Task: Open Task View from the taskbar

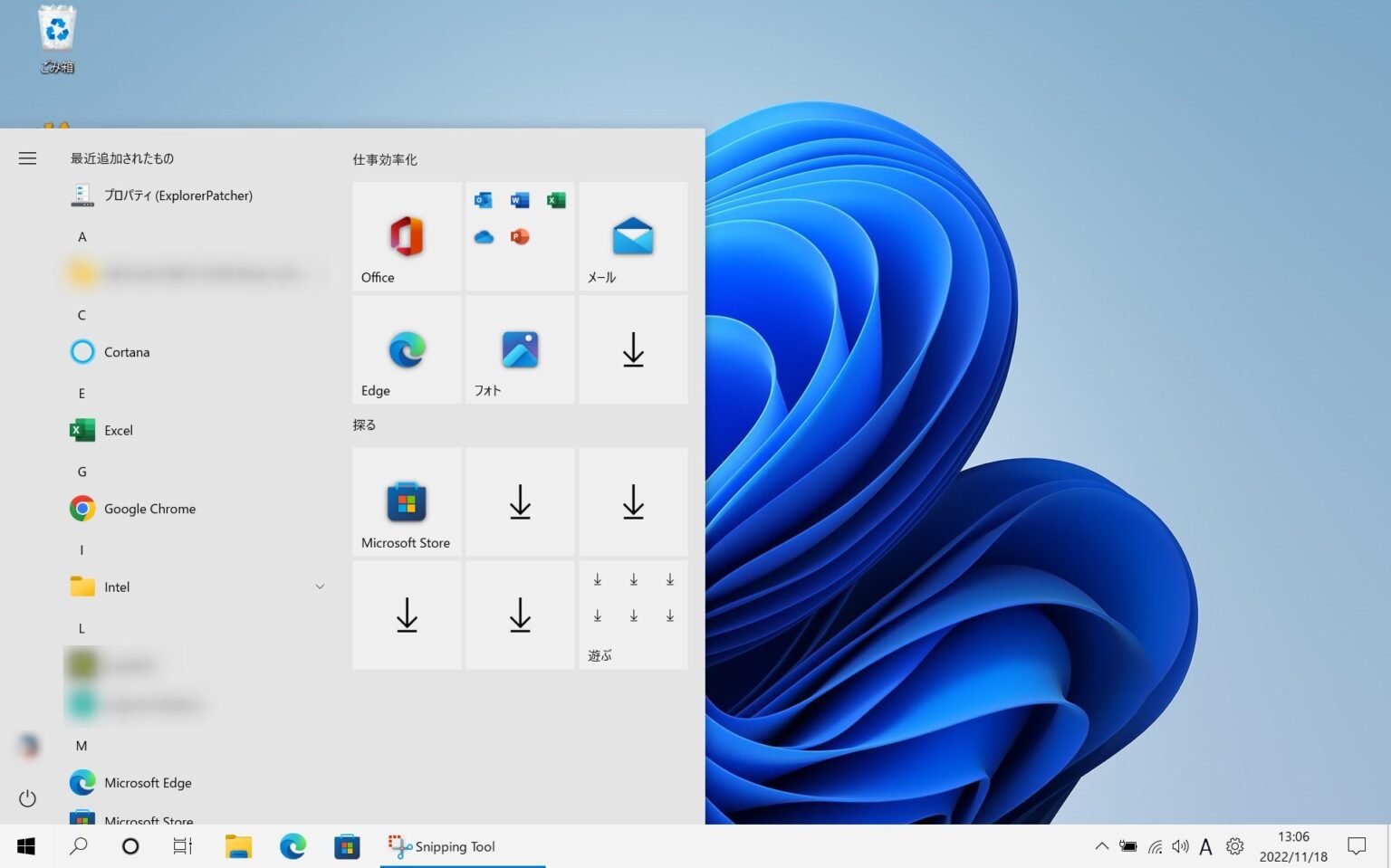Action: point(182,846)
